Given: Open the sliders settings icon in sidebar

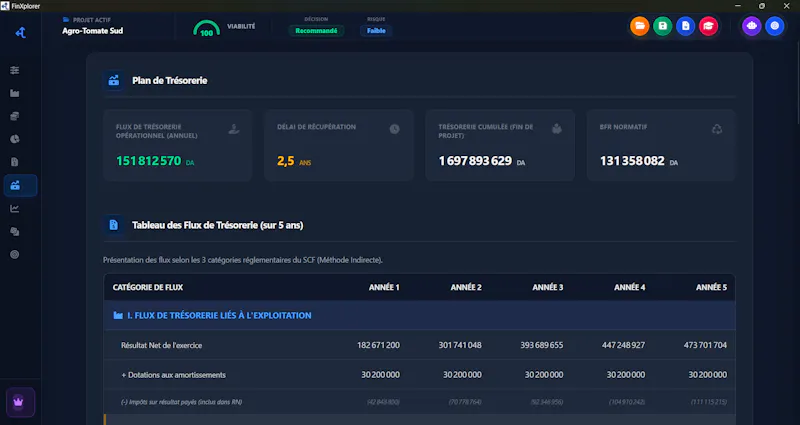Looking at the screenshot, I should tap(15, 70).
